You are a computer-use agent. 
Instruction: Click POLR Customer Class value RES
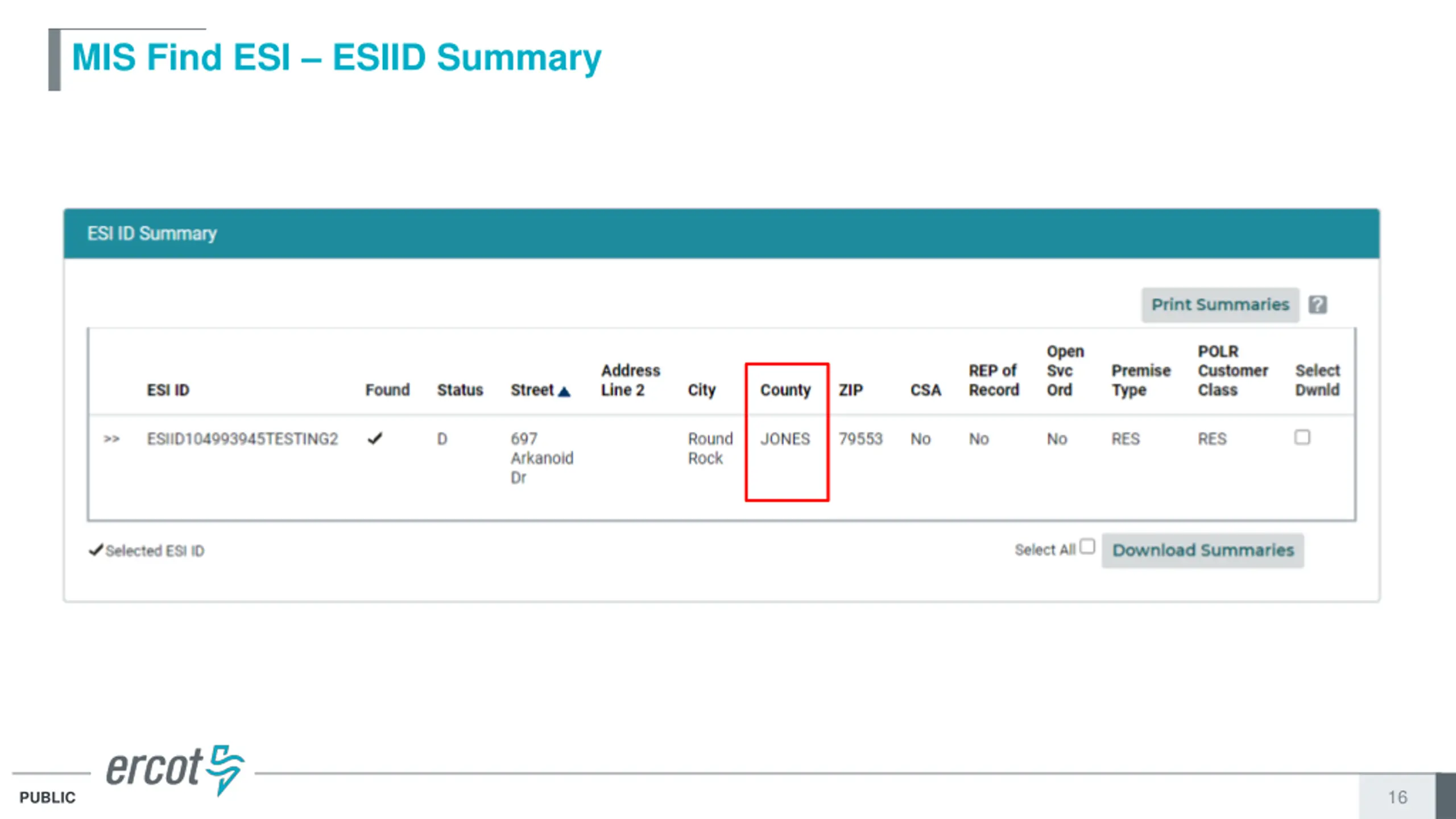(1212, 439)
